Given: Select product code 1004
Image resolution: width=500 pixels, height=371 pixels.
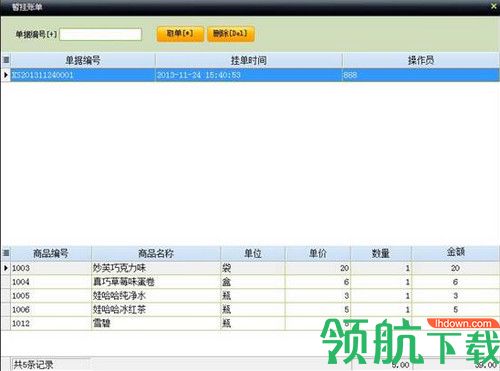Looking at the screenshot, I should 51,282.
